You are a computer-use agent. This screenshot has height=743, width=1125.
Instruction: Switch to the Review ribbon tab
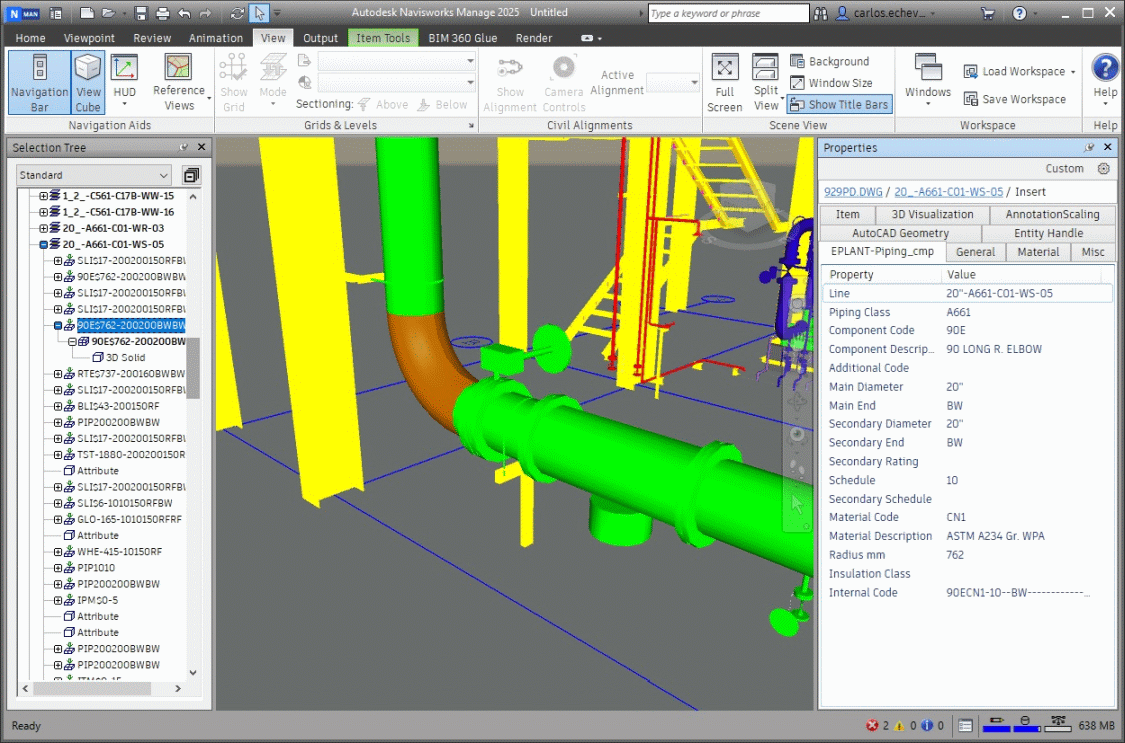pos(152,38)
